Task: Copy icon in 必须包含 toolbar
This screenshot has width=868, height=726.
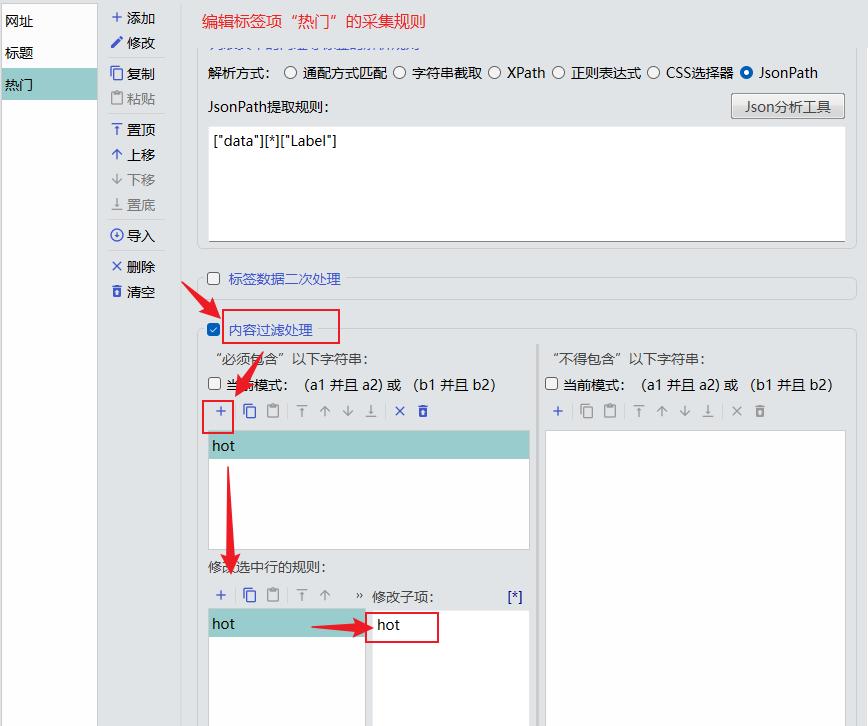Action: pos(250,411)
